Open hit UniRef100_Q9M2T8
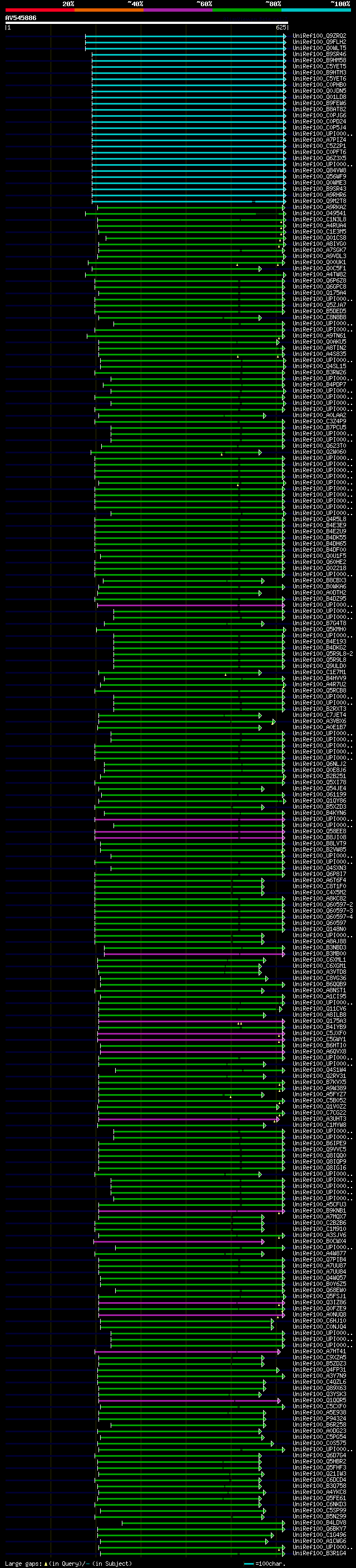356x1568 pixels. [319, 201]
